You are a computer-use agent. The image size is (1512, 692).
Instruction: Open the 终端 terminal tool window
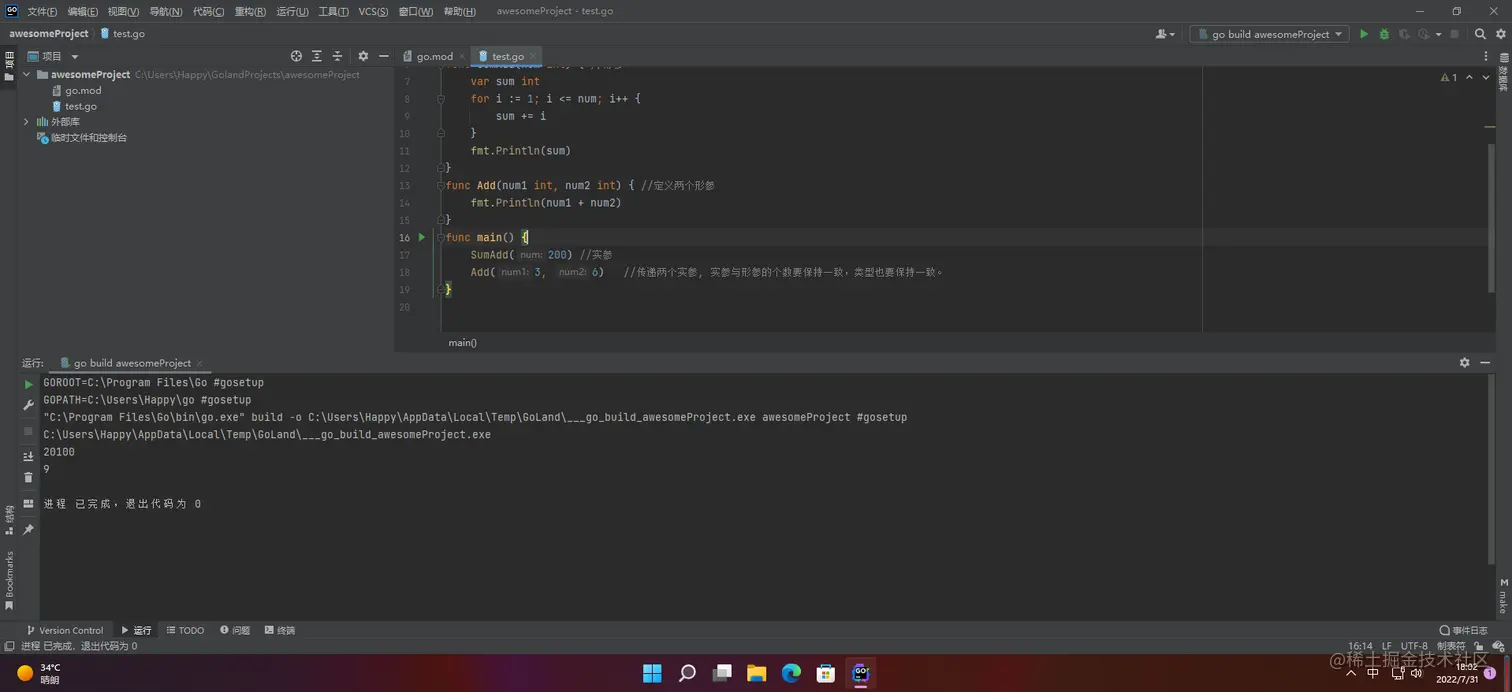tap(280, 630)
